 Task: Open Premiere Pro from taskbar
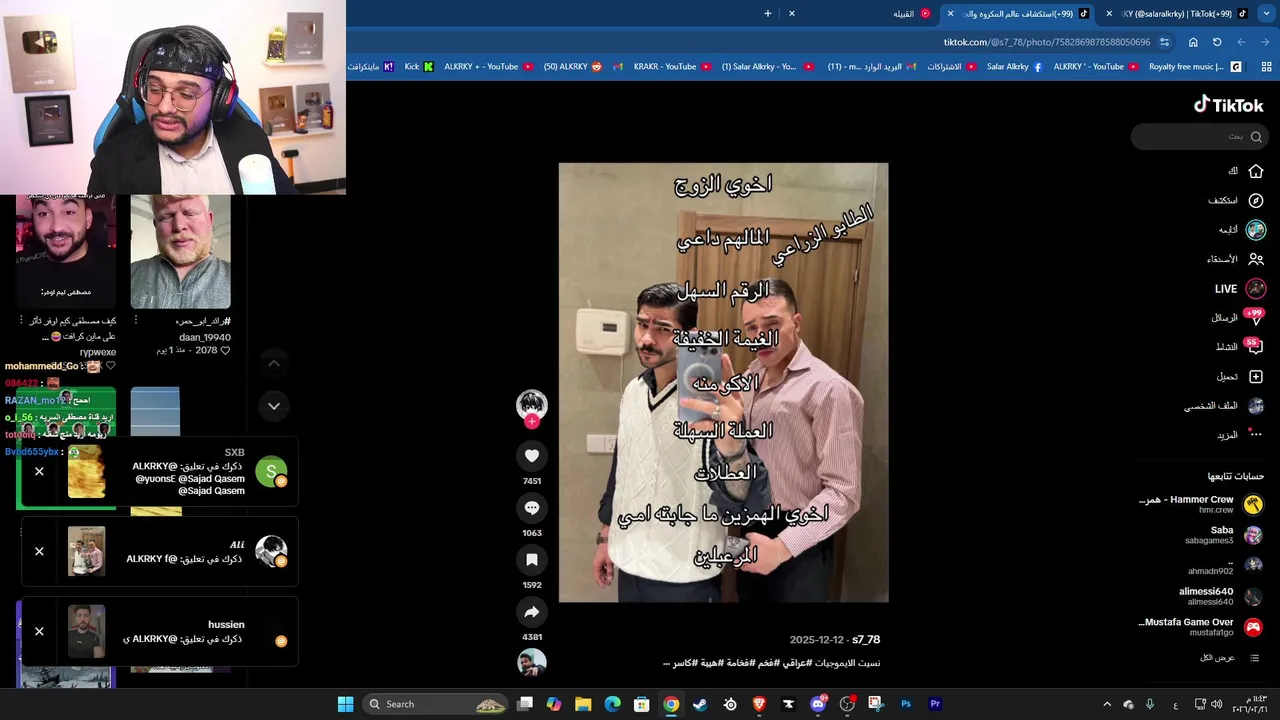coord(935,704)
